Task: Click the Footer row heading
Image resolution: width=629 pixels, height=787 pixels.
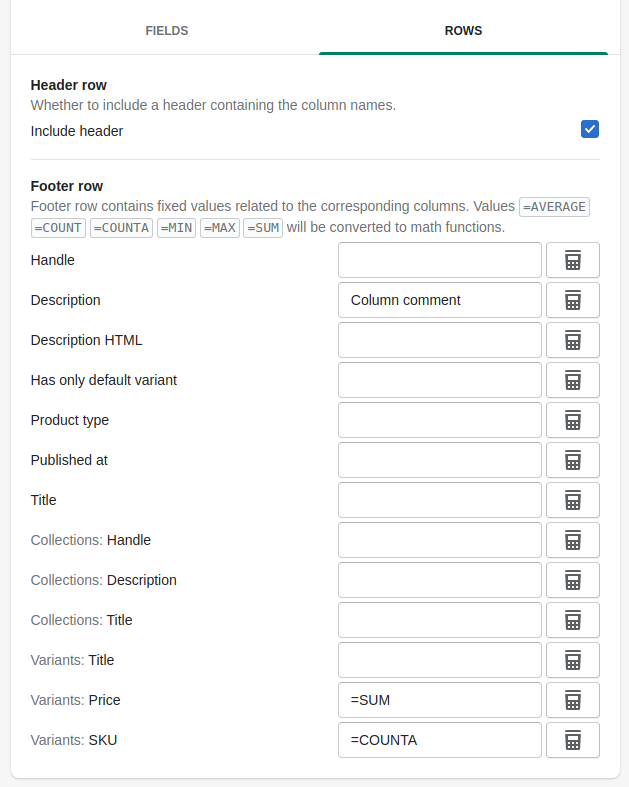Action: click(x=67, y=186)
